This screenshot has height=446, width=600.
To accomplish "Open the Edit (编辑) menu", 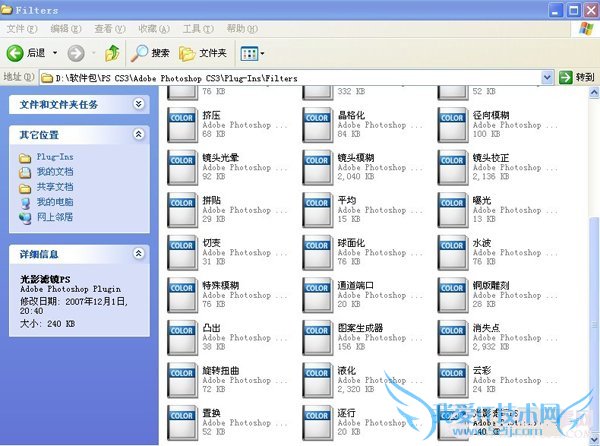I will pos(66,29).
